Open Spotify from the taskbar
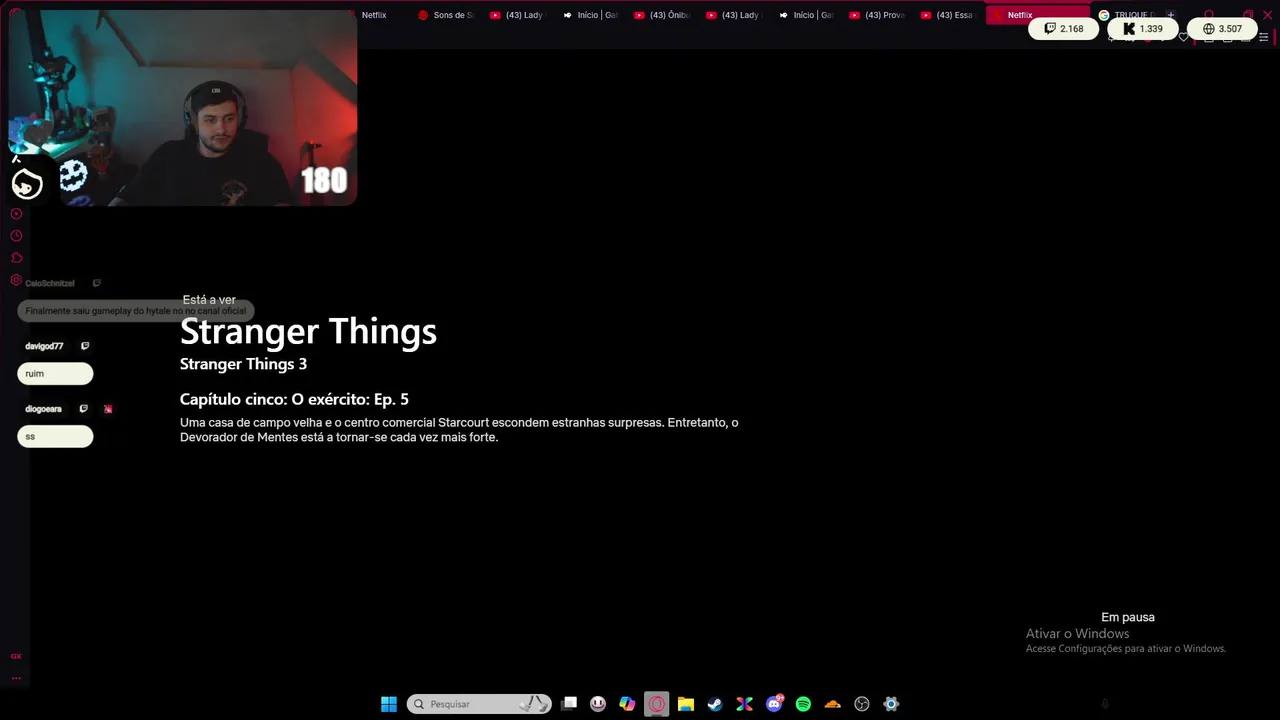 (x=803, y=704)
